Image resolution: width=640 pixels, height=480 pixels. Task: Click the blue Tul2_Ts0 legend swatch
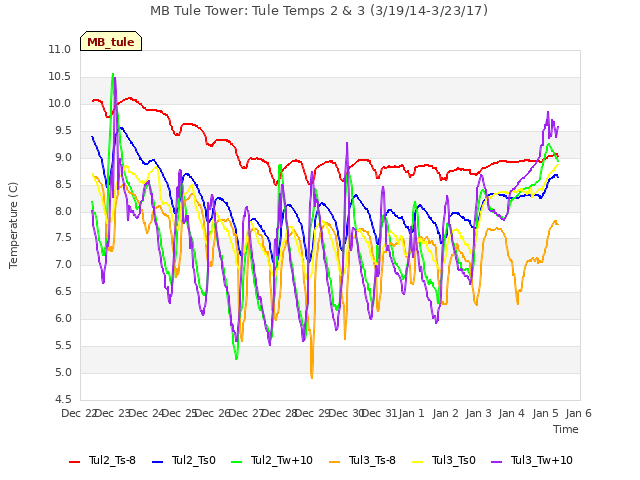click(158, 461)
